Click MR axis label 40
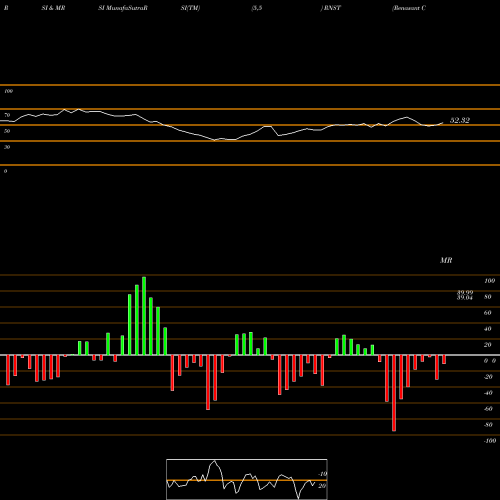Screen dimensions: 500x500 pos(487,329)
